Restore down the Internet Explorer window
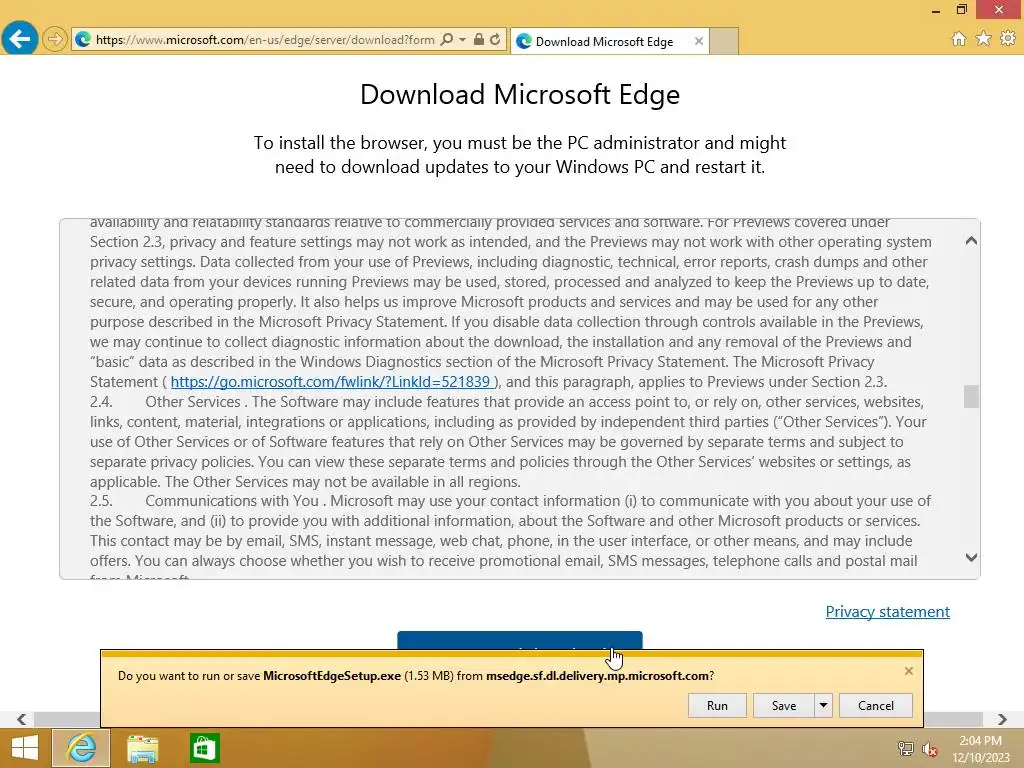This screenshot has width=1024, height=768. coord(961,10)
